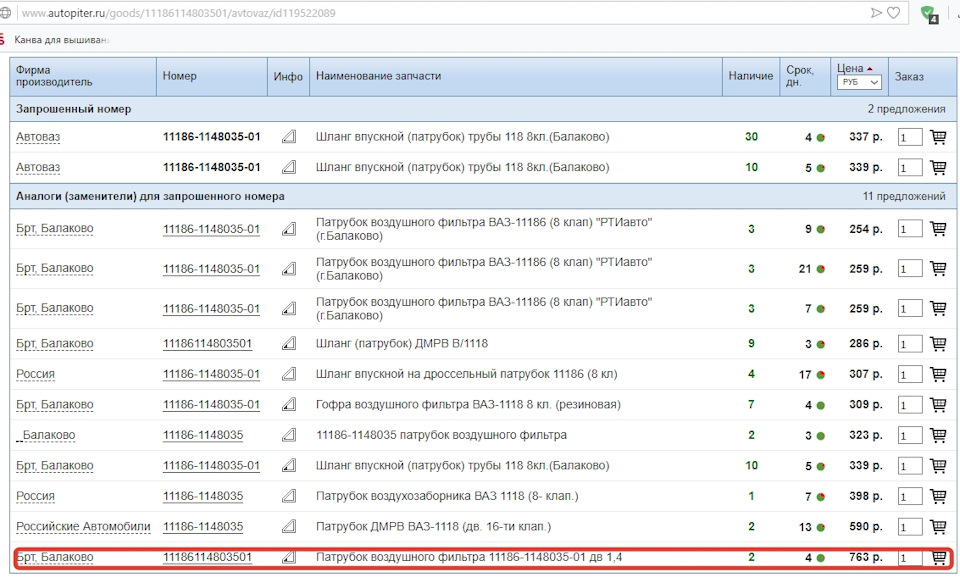Click cart icon in the 254 р. row
This screenshot has width=960, height=583.
coord(938,228)
